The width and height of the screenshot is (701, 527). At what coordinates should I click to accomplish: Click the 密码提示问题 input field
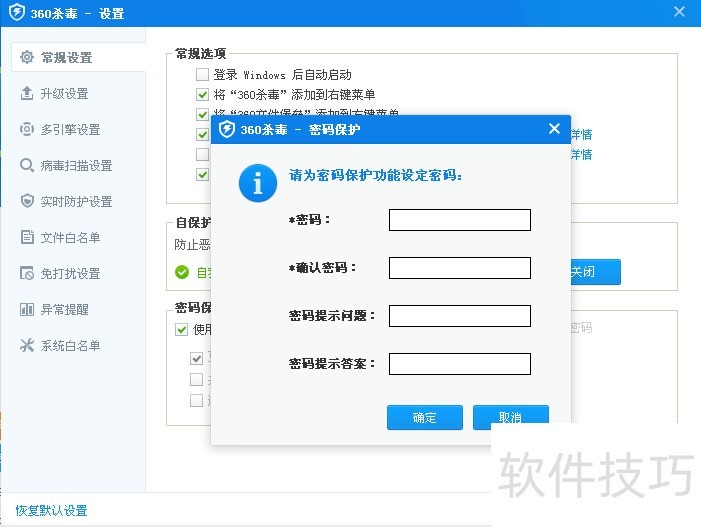[x=460, y=316]
